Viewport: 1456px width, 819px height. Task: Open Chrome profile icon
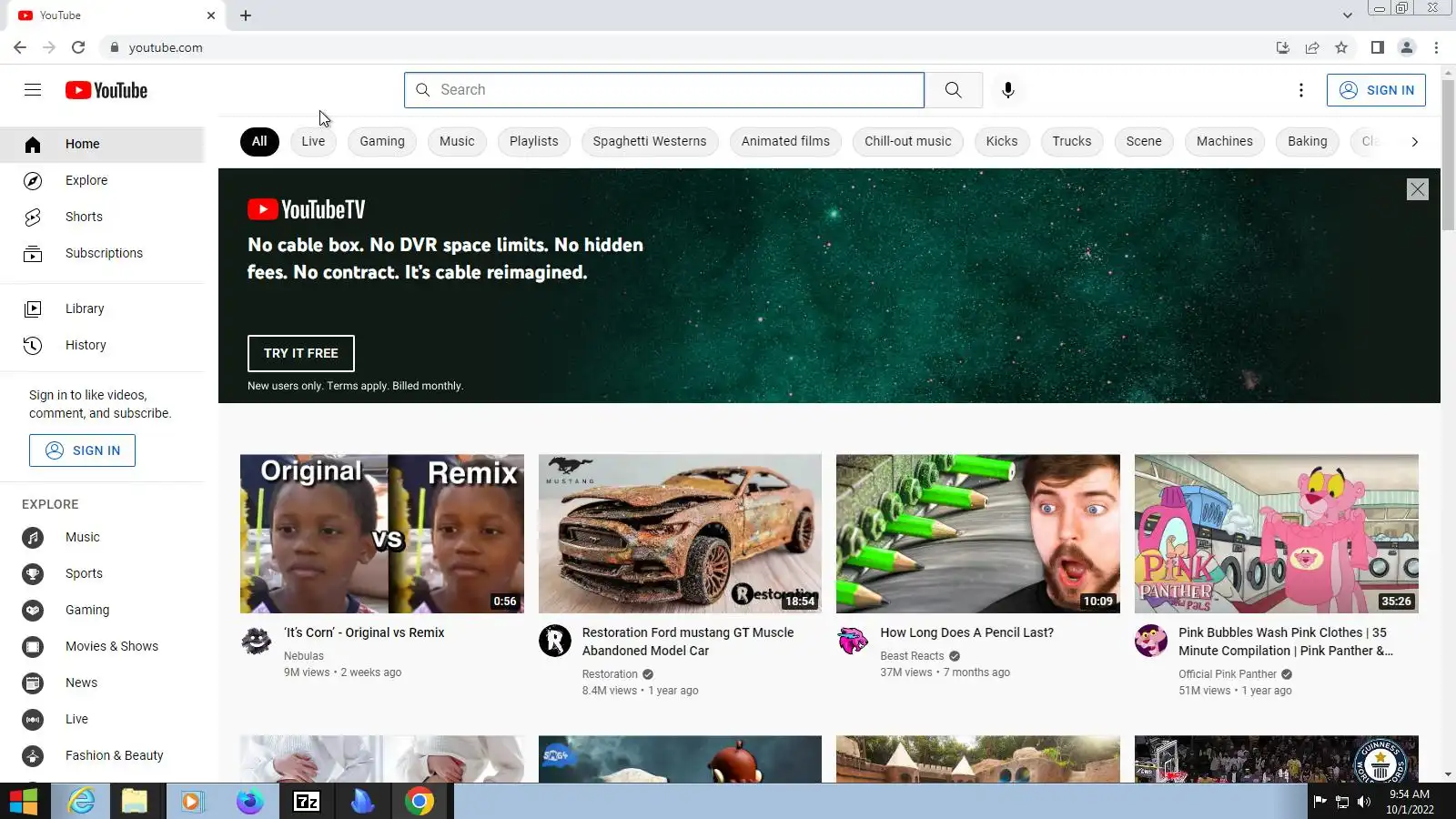click(x=1407, y=47)
